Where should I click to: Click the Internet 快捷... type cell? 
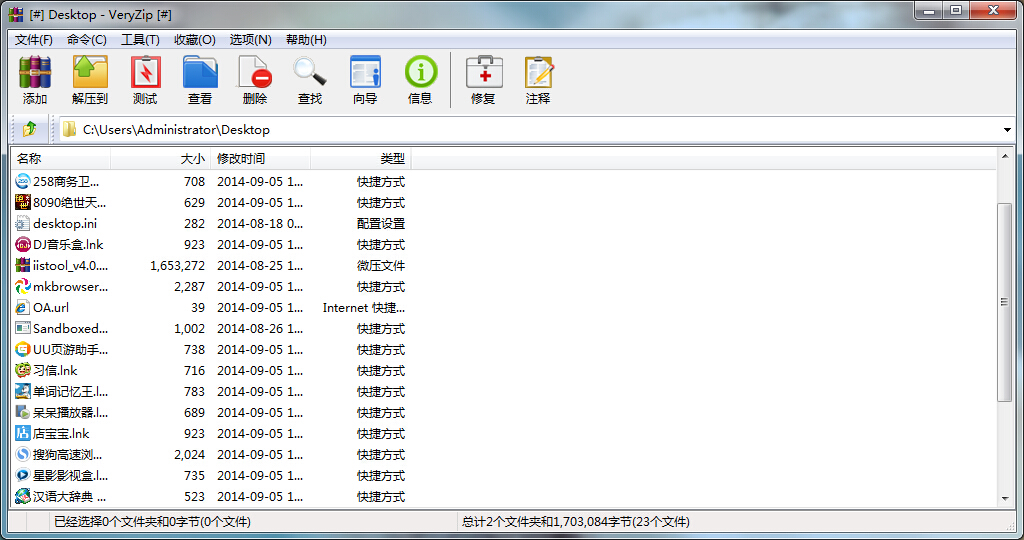[364, 308]
